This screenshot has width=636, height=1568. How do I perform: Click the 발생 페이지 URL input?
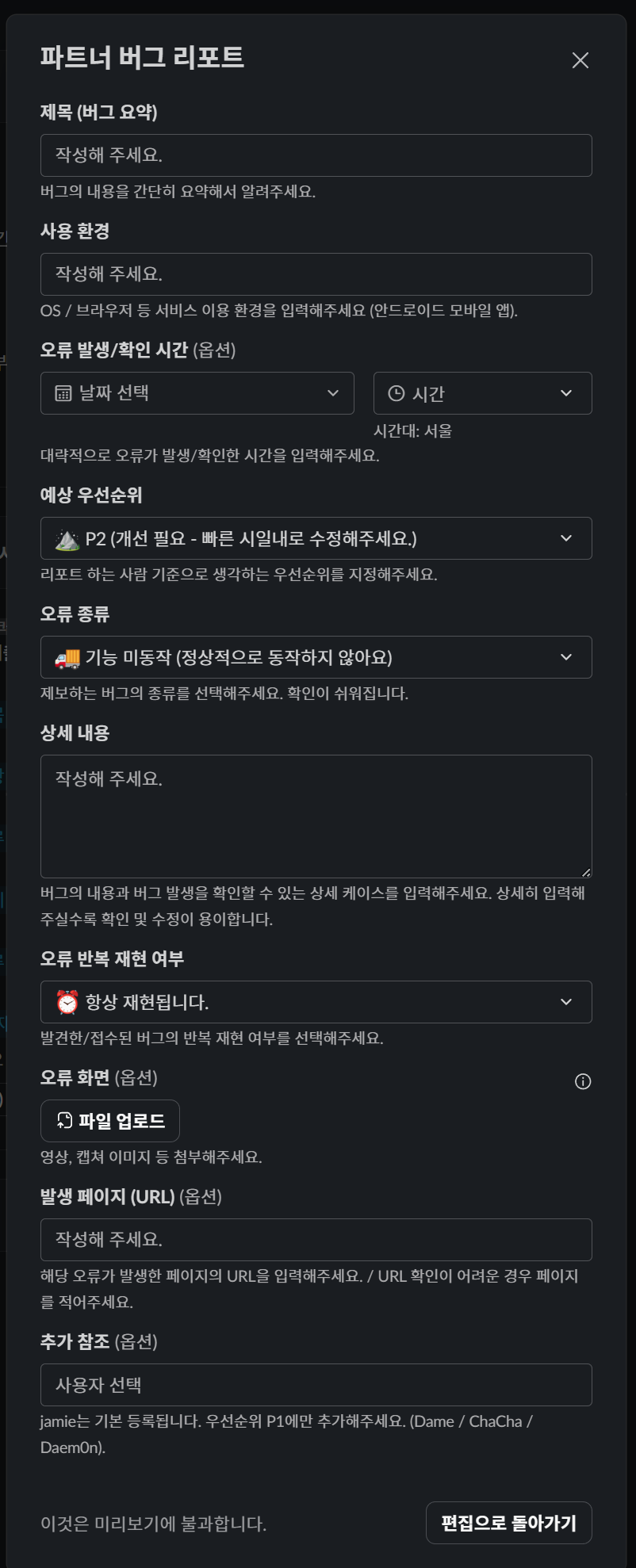(316, 1240)
